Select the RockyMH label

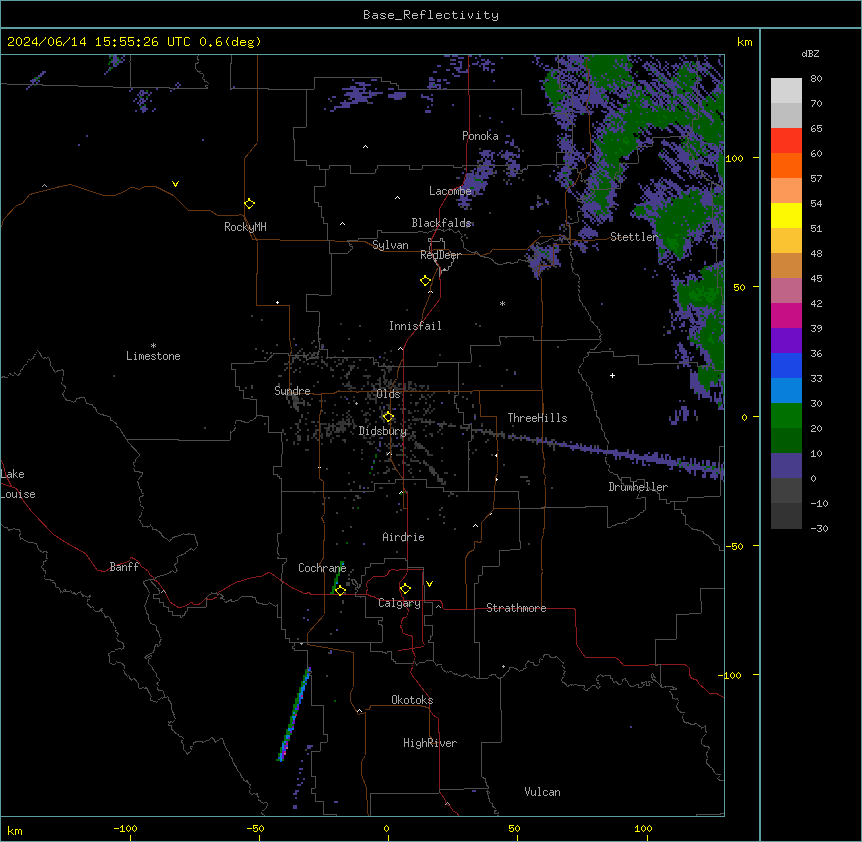point(245,227)
